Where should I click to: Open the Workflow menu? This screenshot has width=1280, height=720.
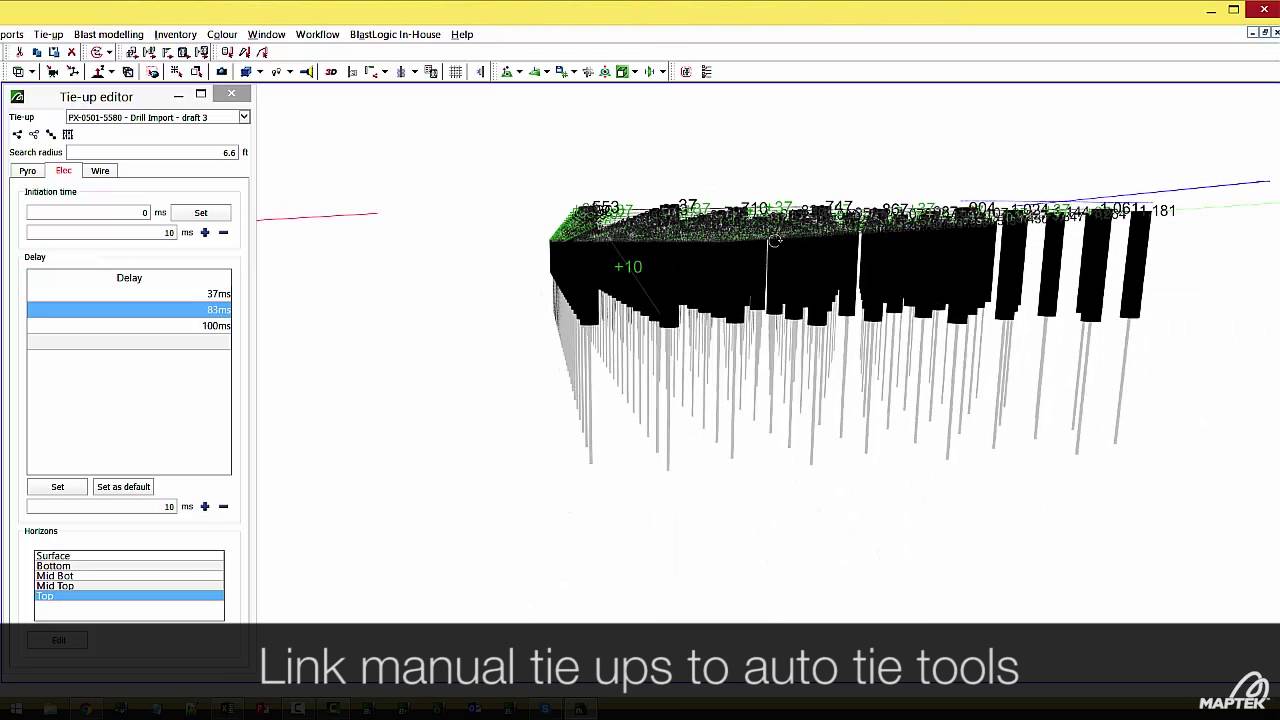click(x=317, y=34)
